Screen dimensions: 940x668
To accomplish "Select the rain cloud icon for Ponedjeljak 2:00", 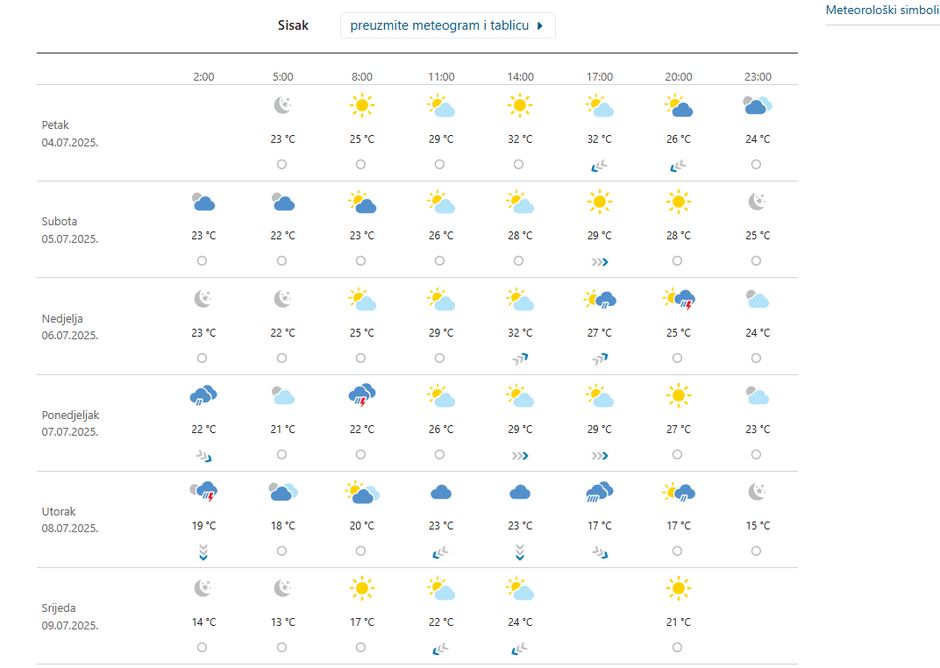I will click(x=203, y=395).
